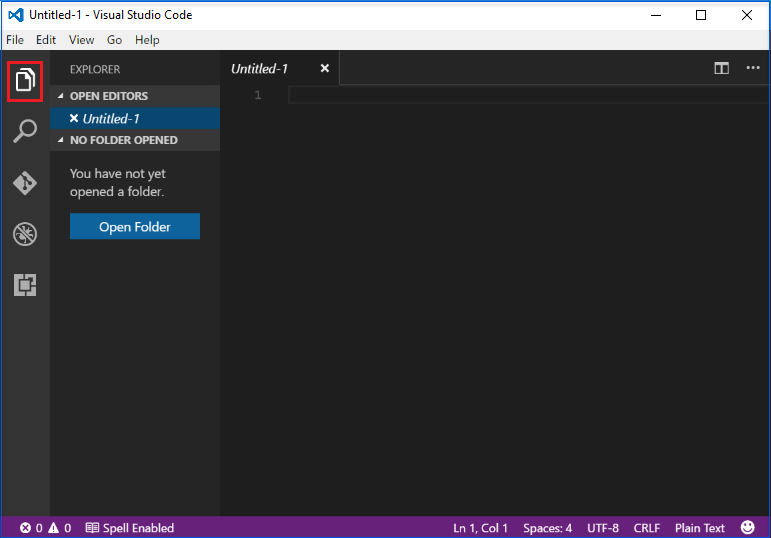Maximize the Visual Studio Code window
Image resolution: width=771 pixels, height=538 pixels.
[701, 15]
